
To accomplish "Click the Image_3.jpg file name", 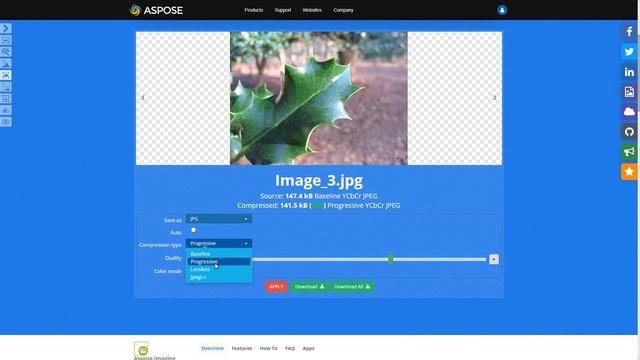I will (319, 180).
